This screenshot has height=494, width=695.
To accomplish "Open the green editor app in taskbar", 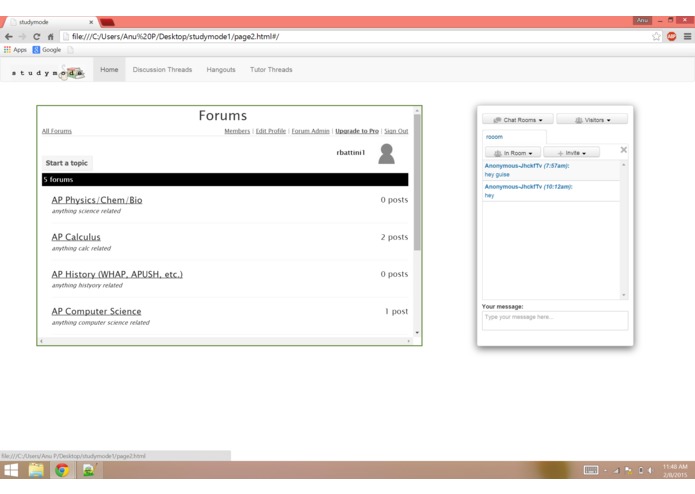I will (x=89, y=470).
